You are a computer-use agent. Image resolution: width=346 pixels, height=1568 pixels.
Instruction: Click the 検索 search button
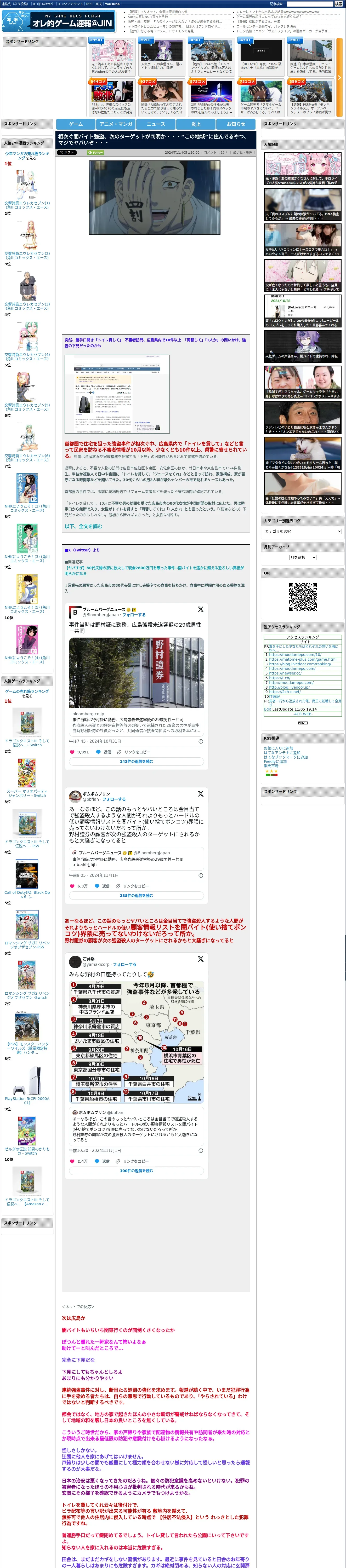[x=338, y=4]
